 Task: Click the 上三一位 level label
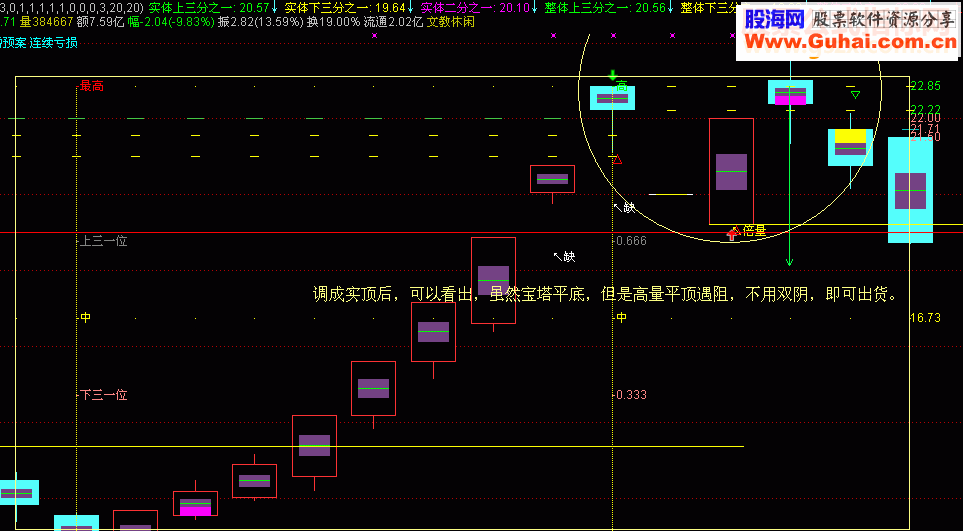[x=103, y=241]
